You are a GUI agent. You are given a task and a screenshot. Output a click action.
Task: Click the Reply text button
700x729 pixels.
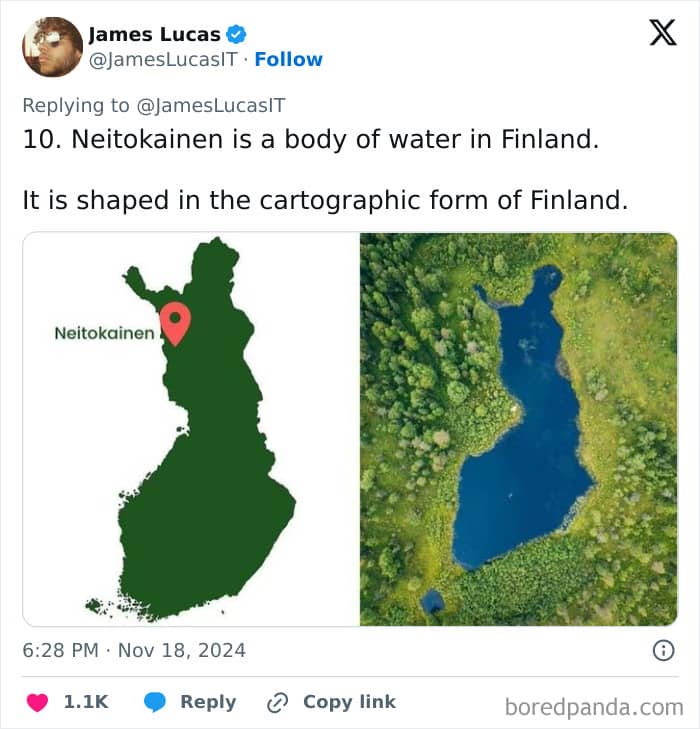208,702
